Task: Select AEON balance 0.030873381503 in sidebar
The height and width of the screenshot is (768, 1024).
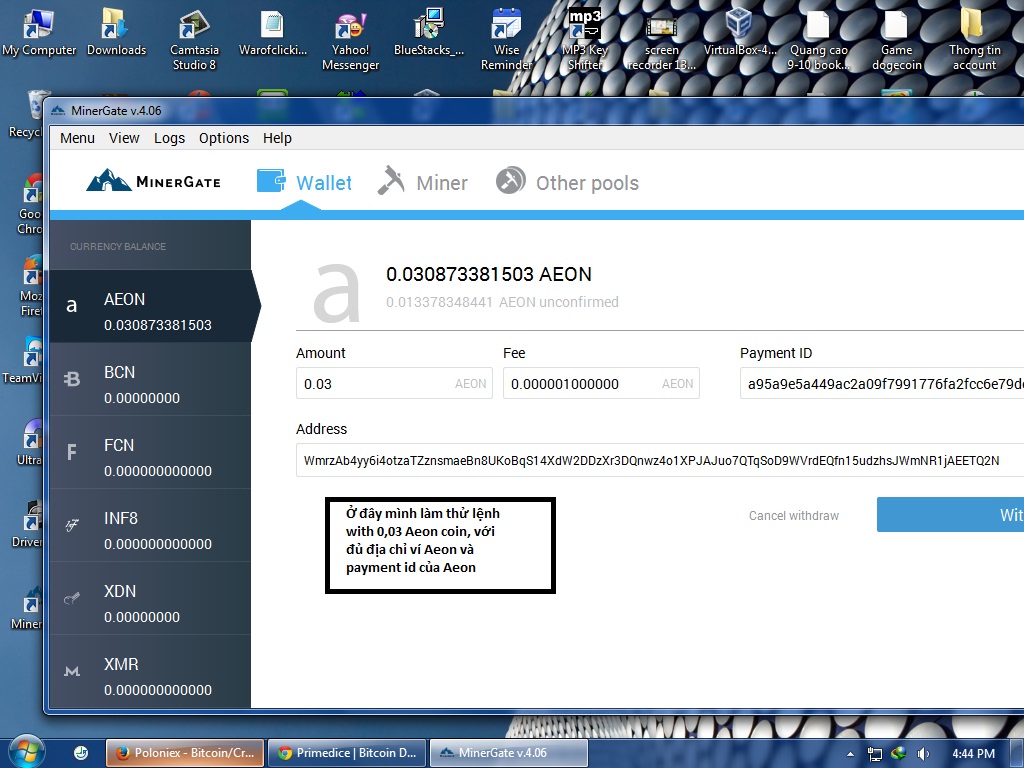Action: 157,325
